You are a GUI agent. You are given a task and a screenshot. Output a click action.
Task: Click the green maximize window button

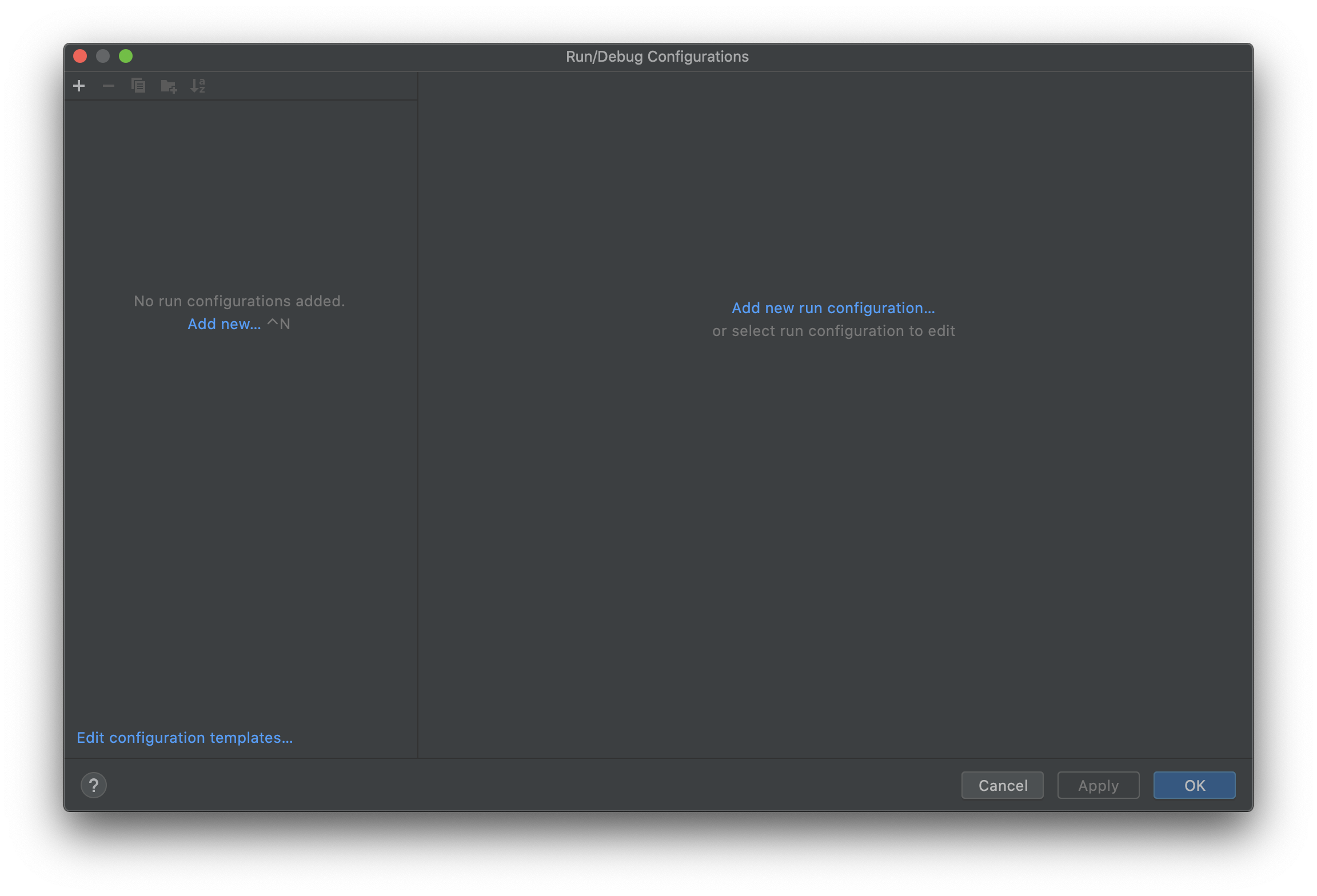click(x=126, y=56)
